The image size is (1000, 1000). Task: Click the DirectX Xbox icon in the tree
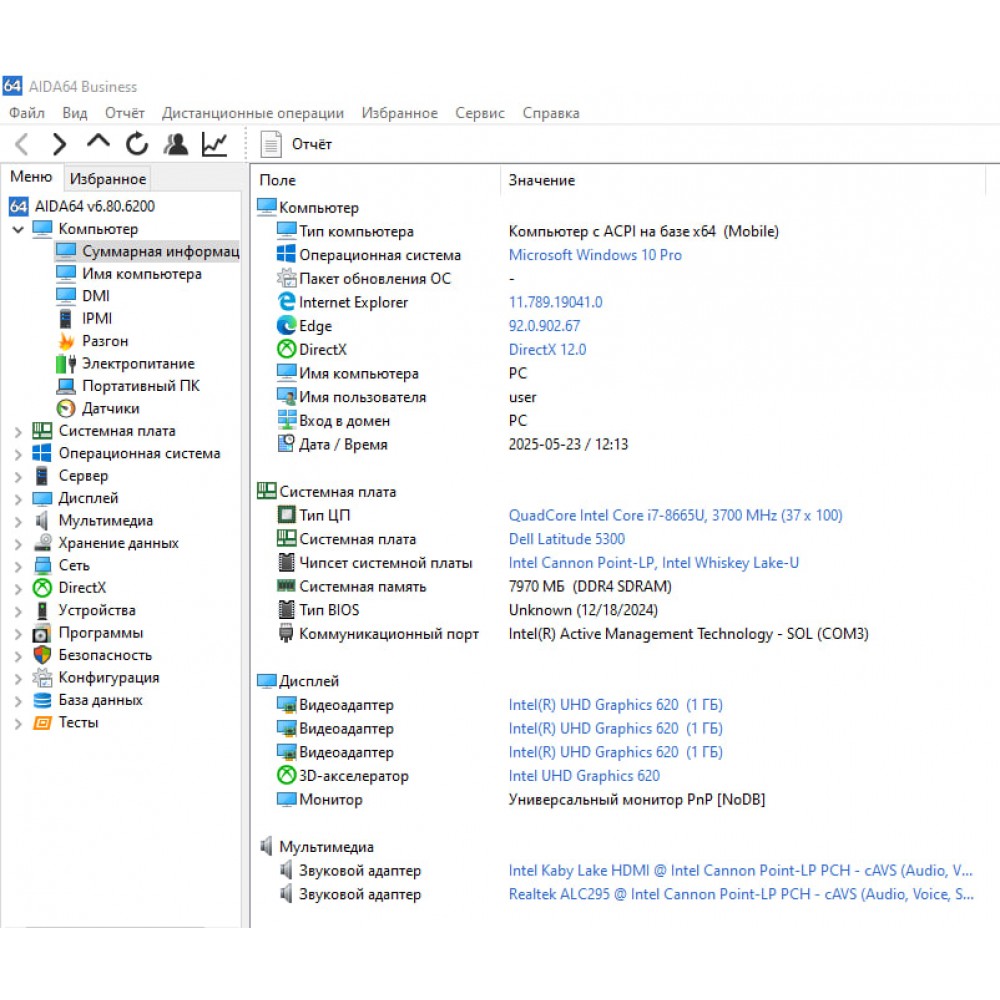click(x=42, y=587)
